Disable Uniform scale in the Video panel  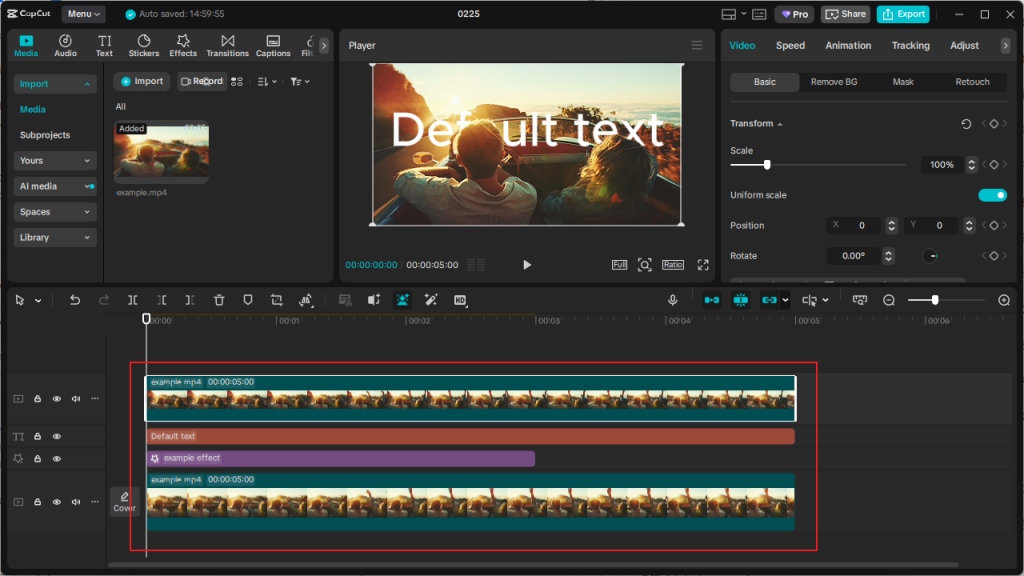click(x=992, y=195)
